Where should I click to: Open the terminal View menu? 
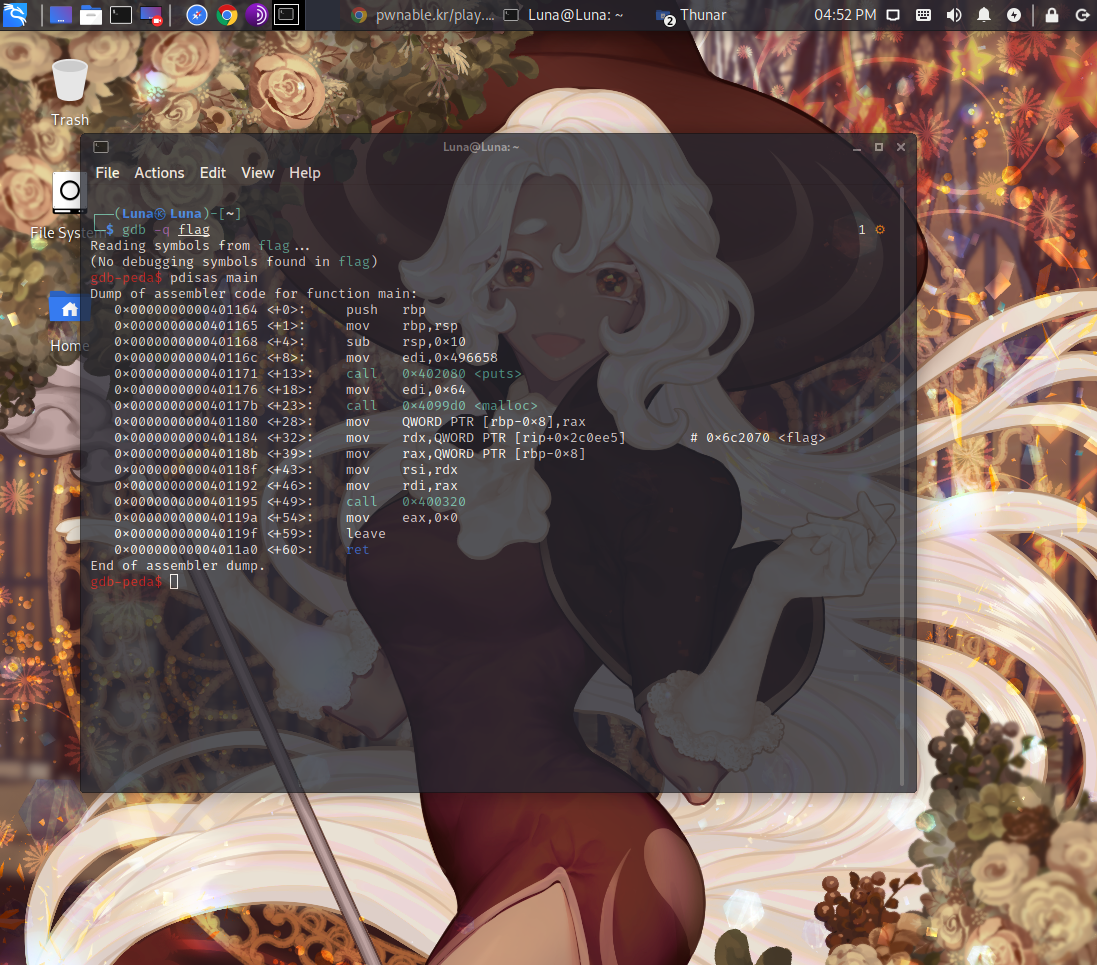coord(257,173)
